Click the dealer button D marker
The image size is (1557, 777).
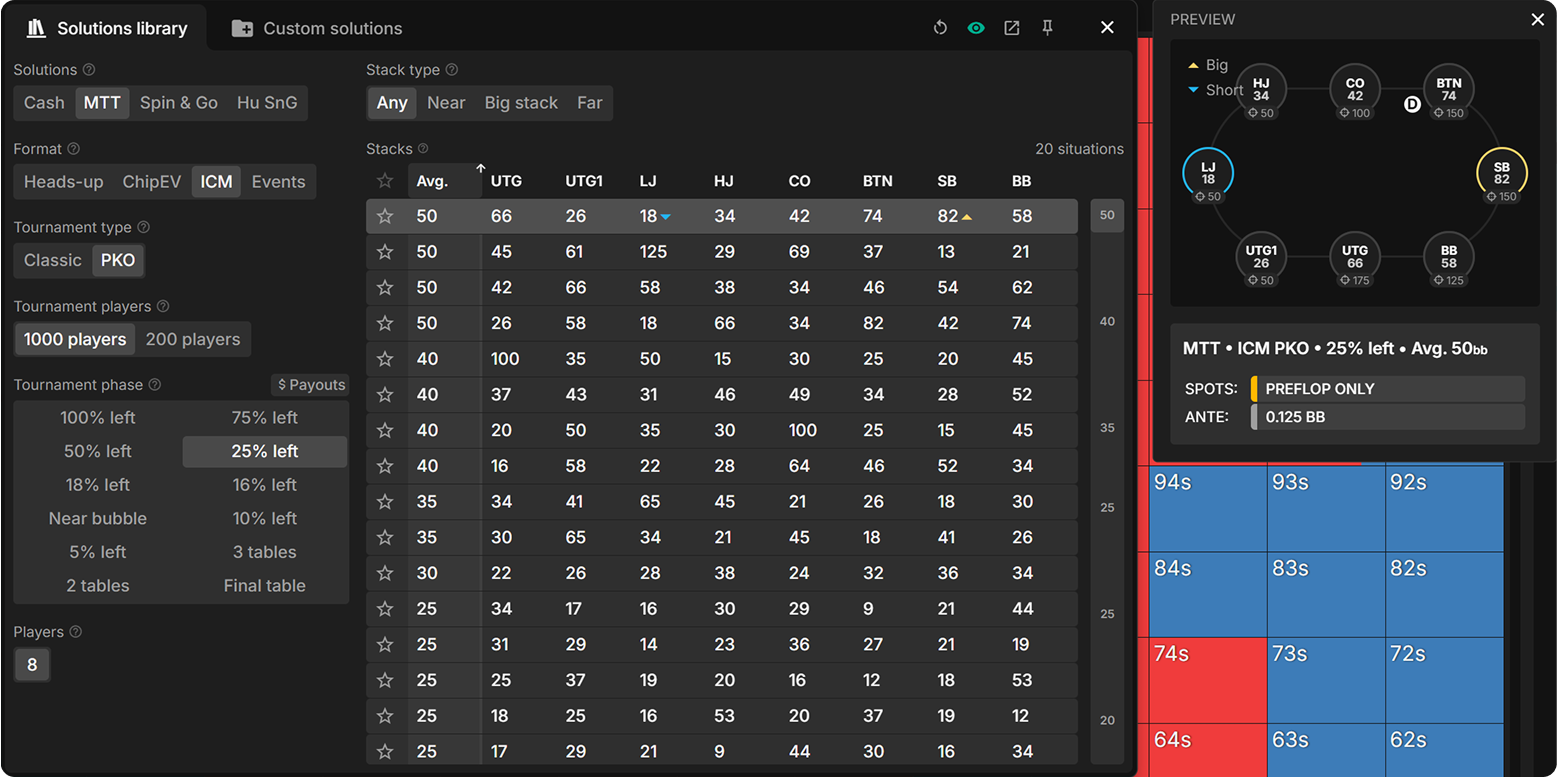(1412, 104)
